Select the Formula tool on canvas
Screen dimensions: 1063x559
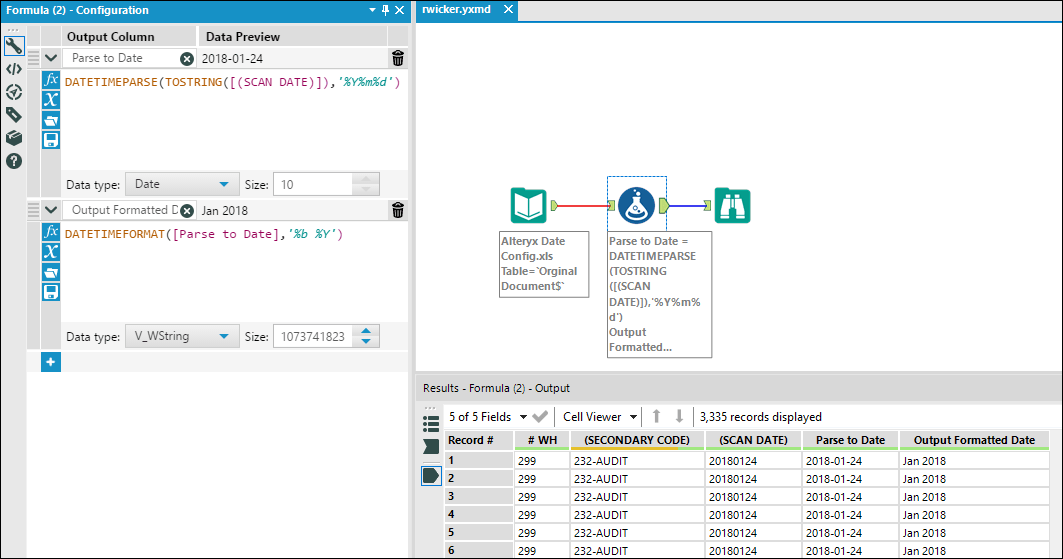point(636,205)
